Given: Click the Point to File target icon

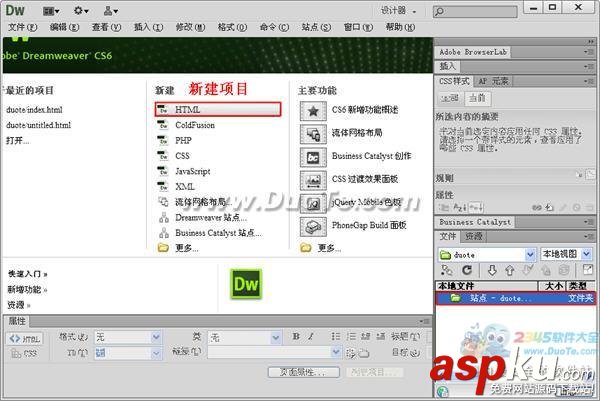Looking at the screenshot, I should coord(350,353).
